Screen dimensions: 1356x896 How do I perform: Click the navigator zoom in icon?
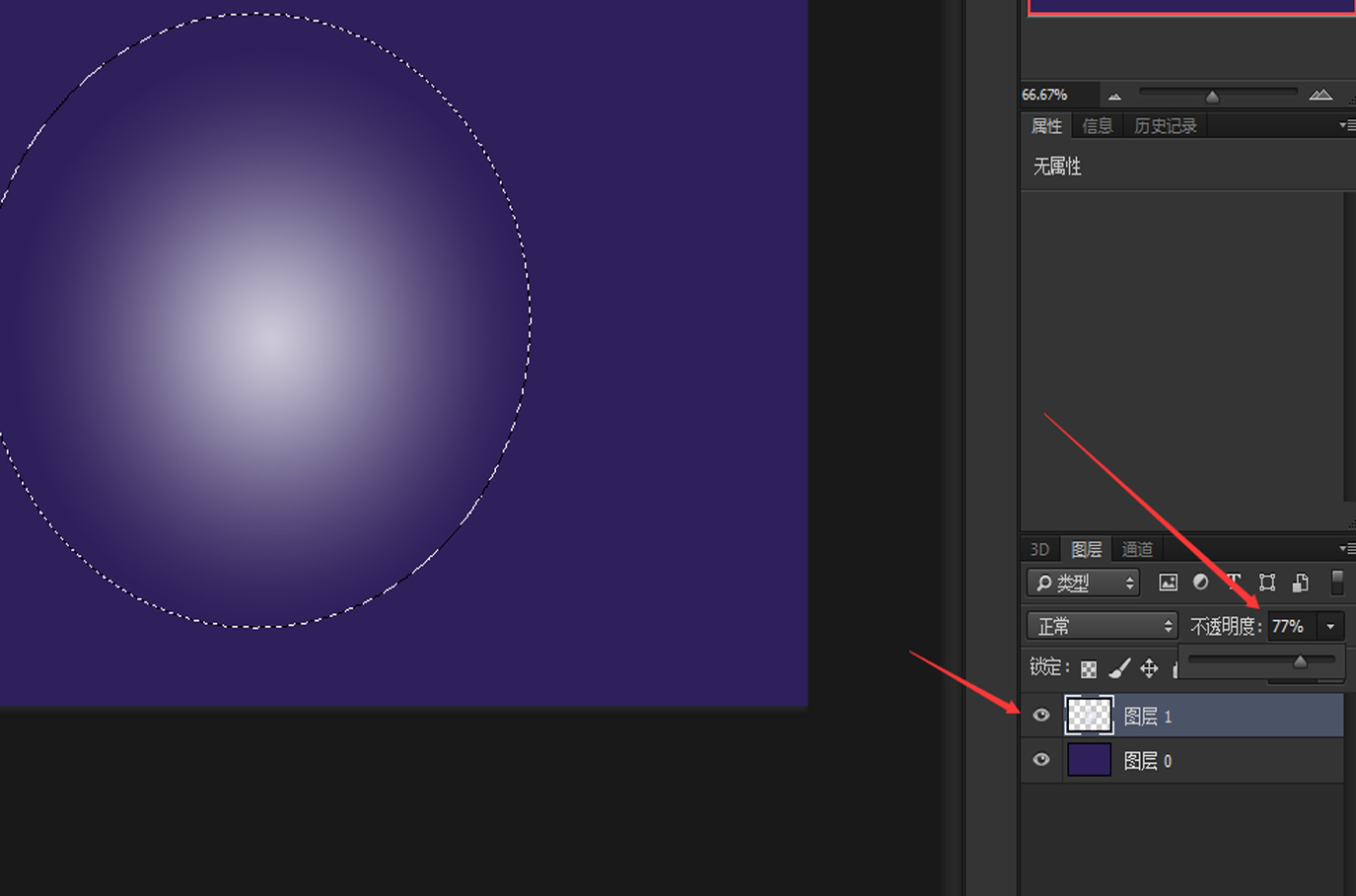click(x=1320, y=95)
